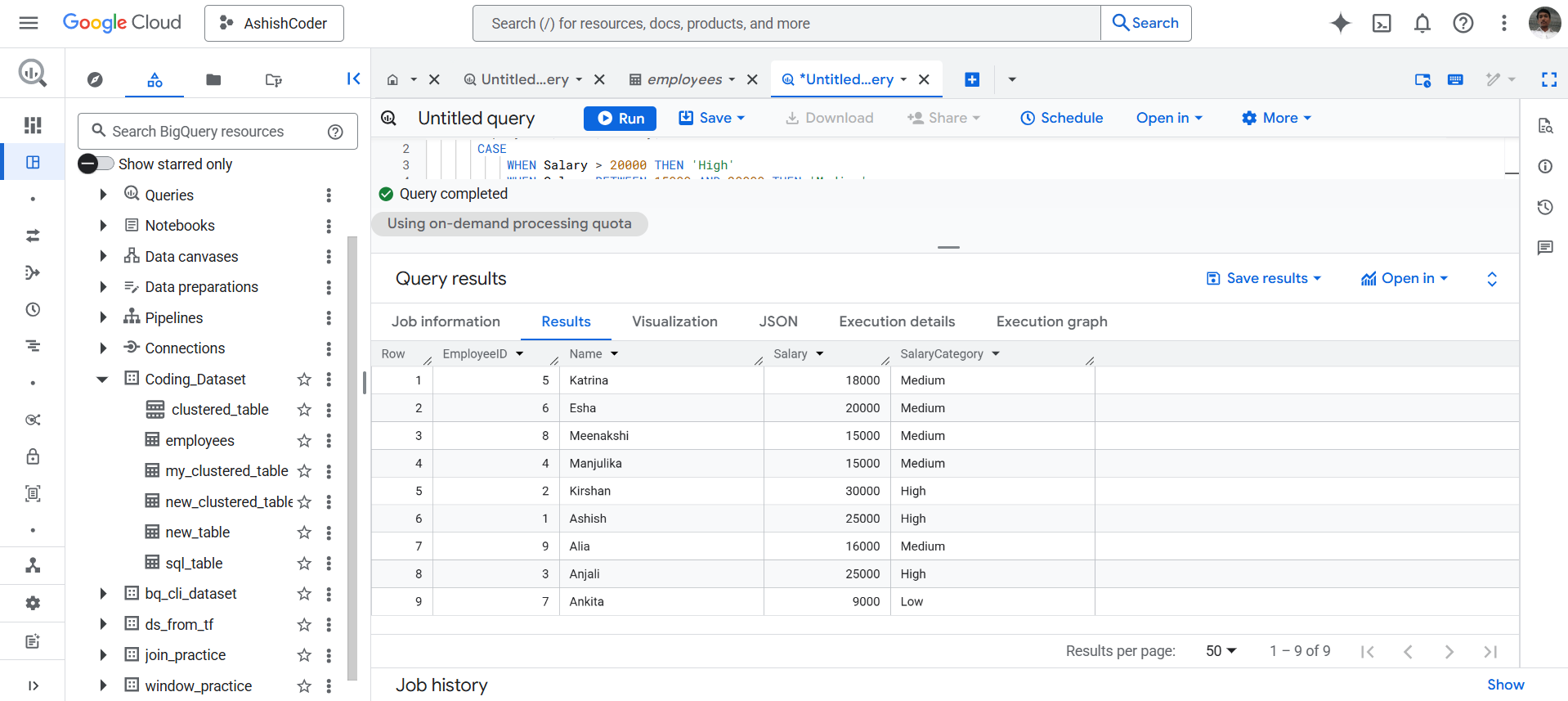Expand the Queries tree node
The width and height of the screenshot is (1568, 701).
(x=102, y=195)
